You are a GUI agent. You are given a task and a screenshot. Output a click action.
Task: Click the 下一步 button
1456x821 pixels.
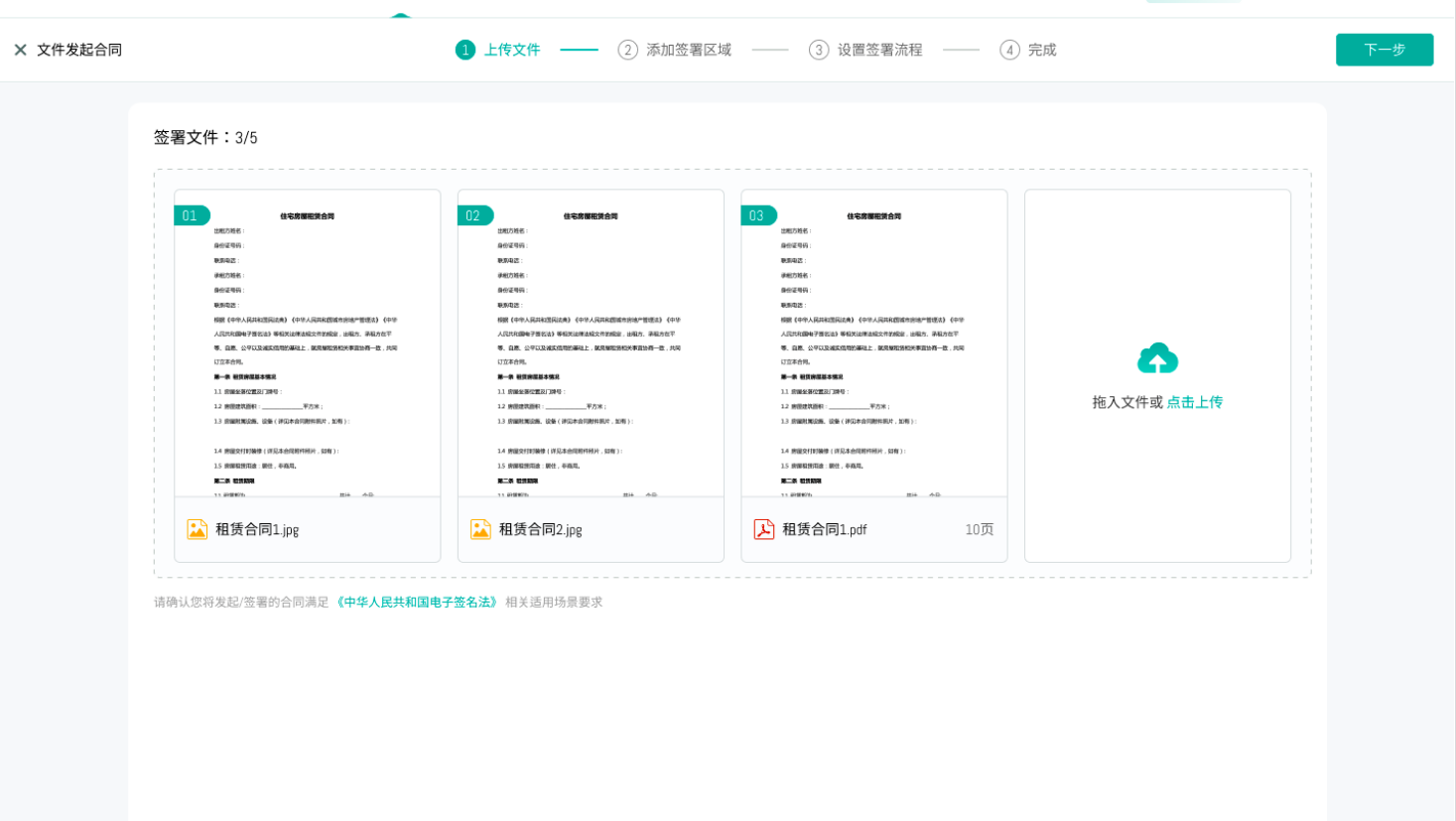click(x=1384, y=50)
